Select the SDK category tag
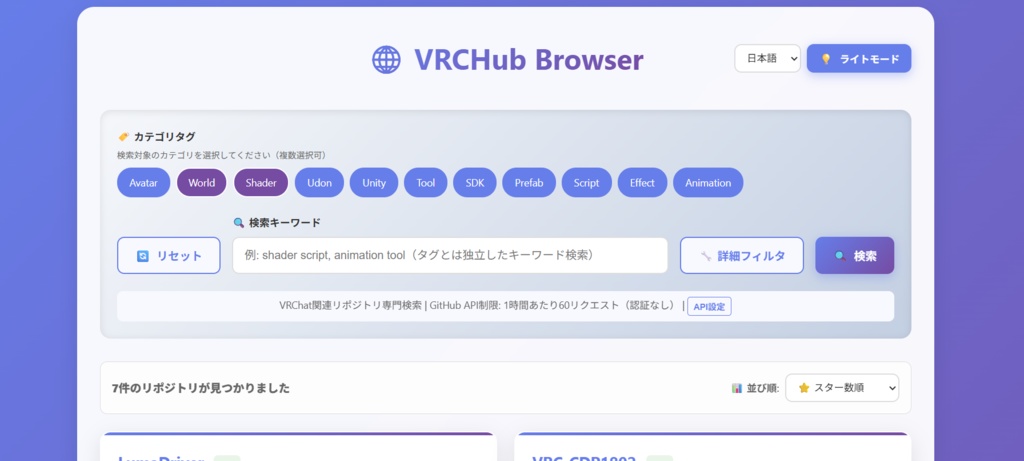The width and height of the screenshot is (1024, 461). pyautogui.click(x=475, y=183)
